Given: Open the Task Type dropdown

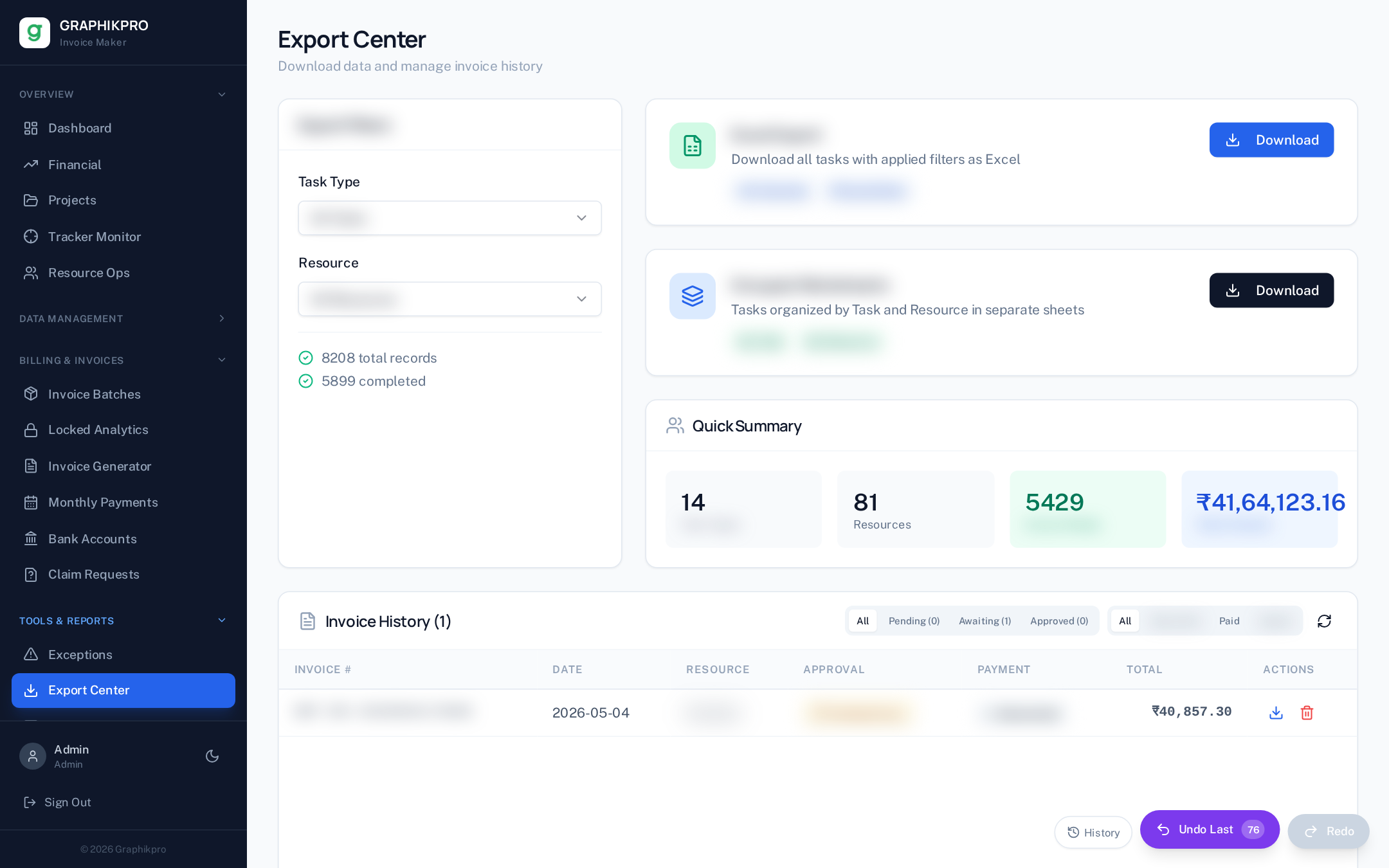Looking at the screenshot, I should 449,218.
